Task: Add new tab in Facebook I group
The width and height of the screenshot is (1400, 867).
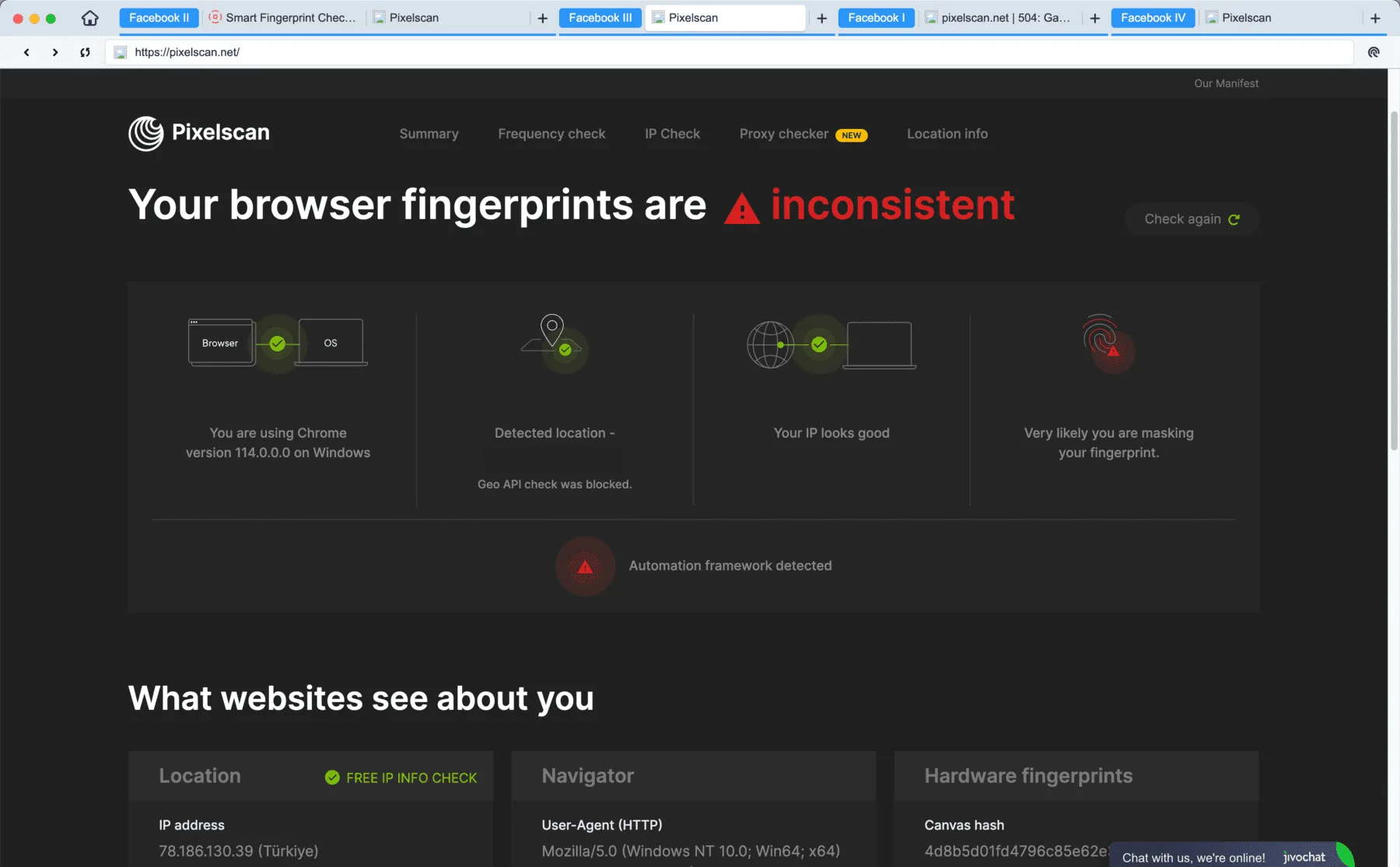Action: [x=1095, y=18]
